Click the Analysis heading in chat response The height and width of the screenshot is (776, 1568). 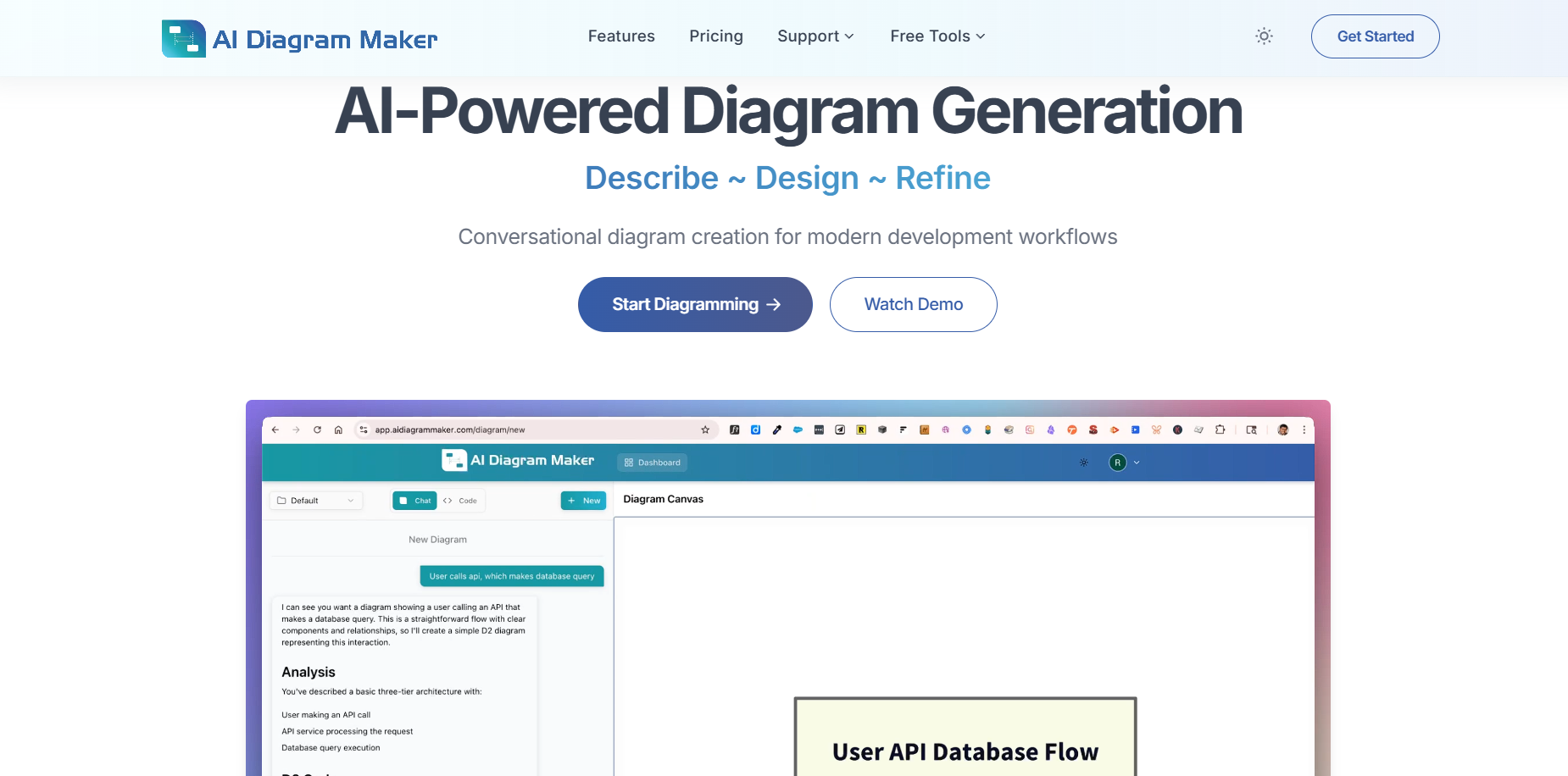[309, 672]
